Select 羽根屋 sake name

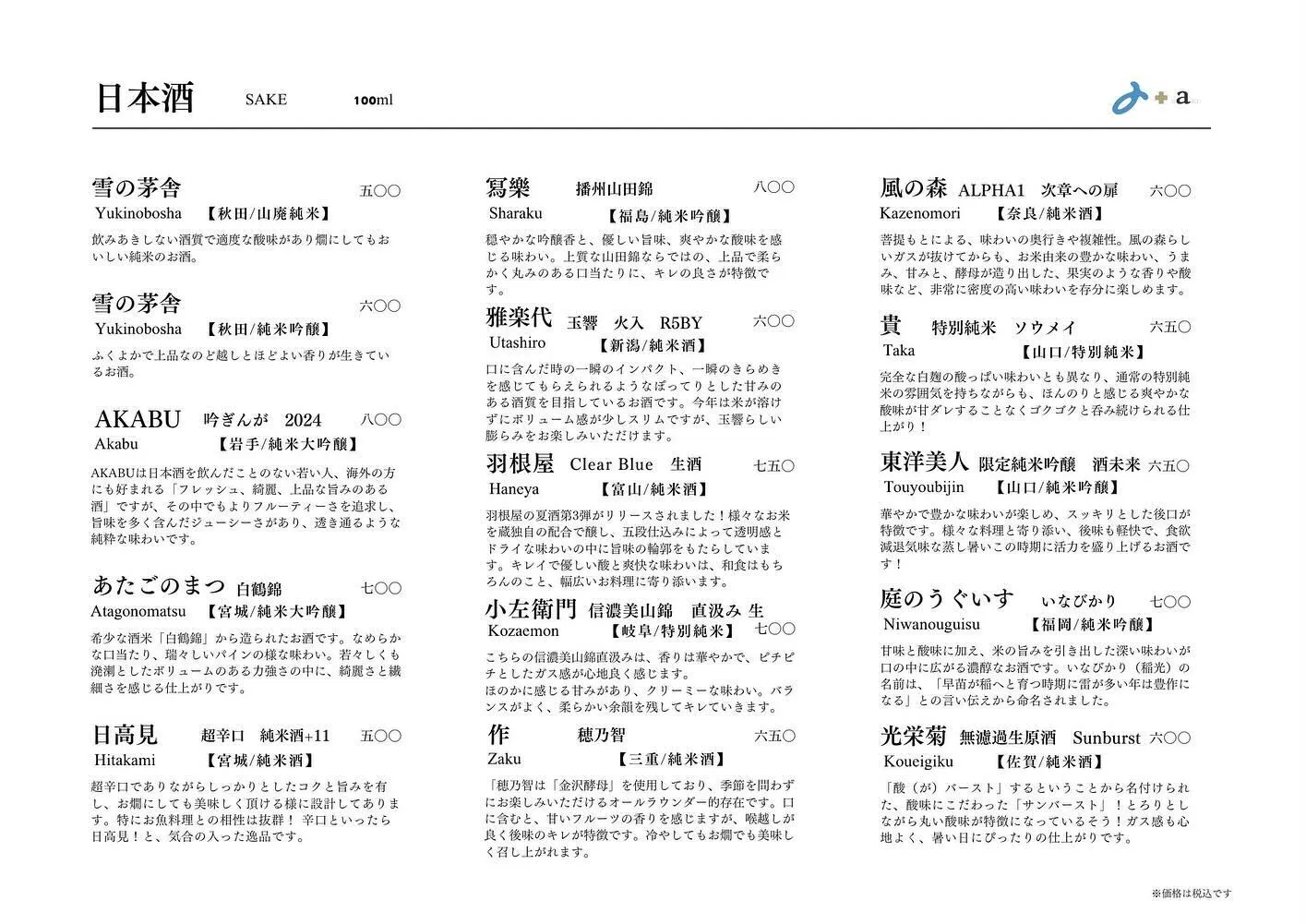520,462
